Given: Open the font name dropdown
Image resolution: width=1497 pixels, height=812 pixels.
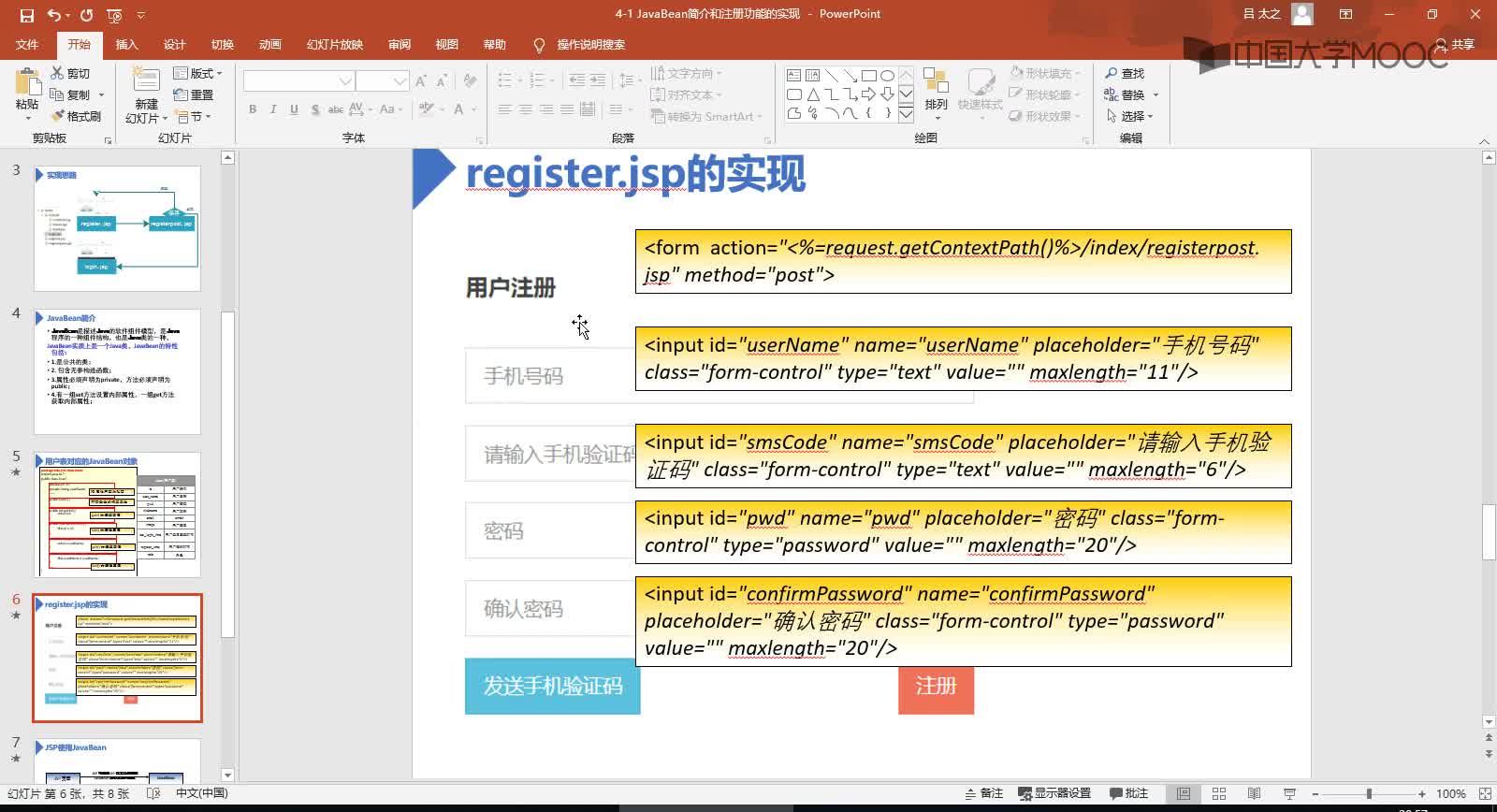Looking at the screenshot, I should point(344,81).
